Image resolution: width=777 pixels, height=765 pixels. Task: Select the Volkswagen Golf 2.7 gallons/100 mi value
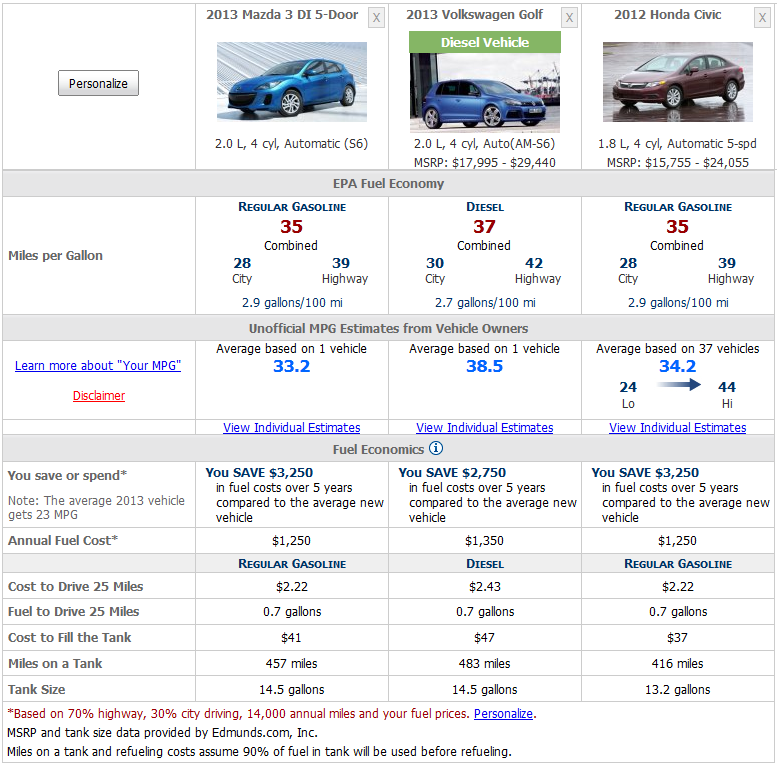point(485,302)
